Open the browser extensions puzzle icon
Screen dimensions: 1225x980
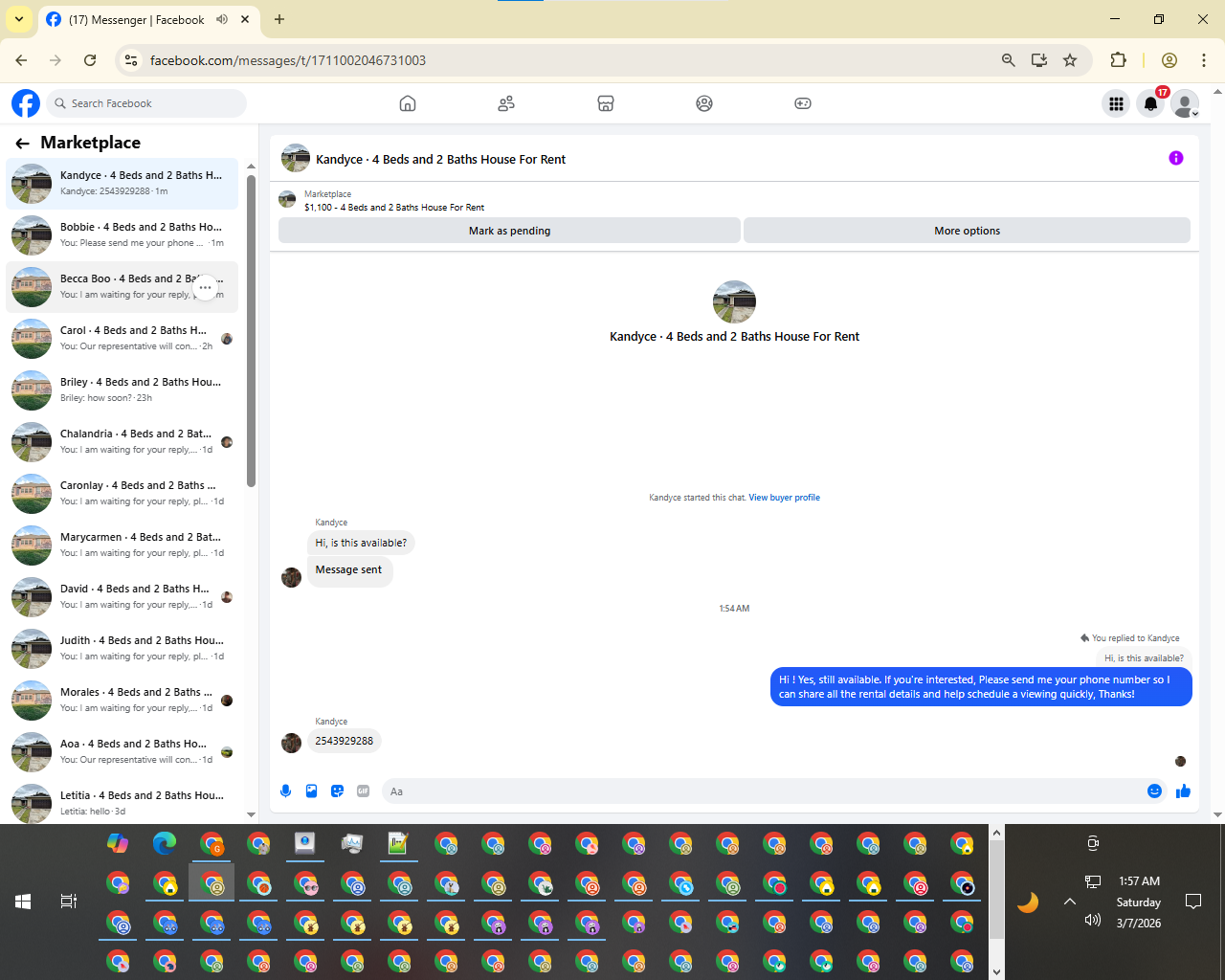1118,60
